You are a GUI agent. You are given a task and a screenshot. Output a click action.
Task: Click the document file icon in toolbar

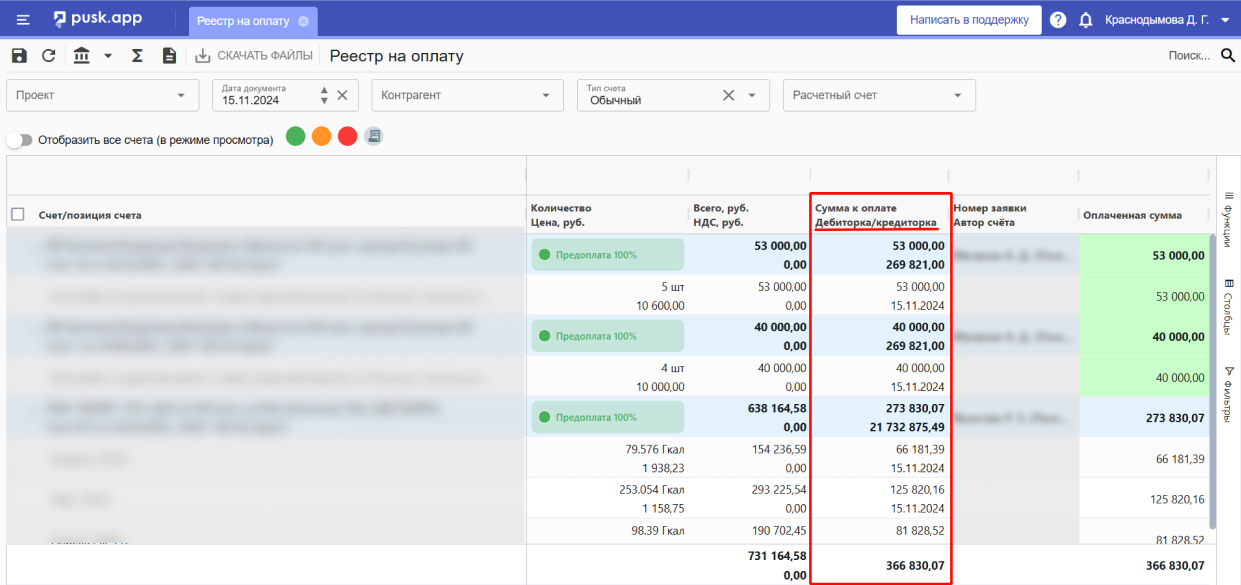click(169, 56)
